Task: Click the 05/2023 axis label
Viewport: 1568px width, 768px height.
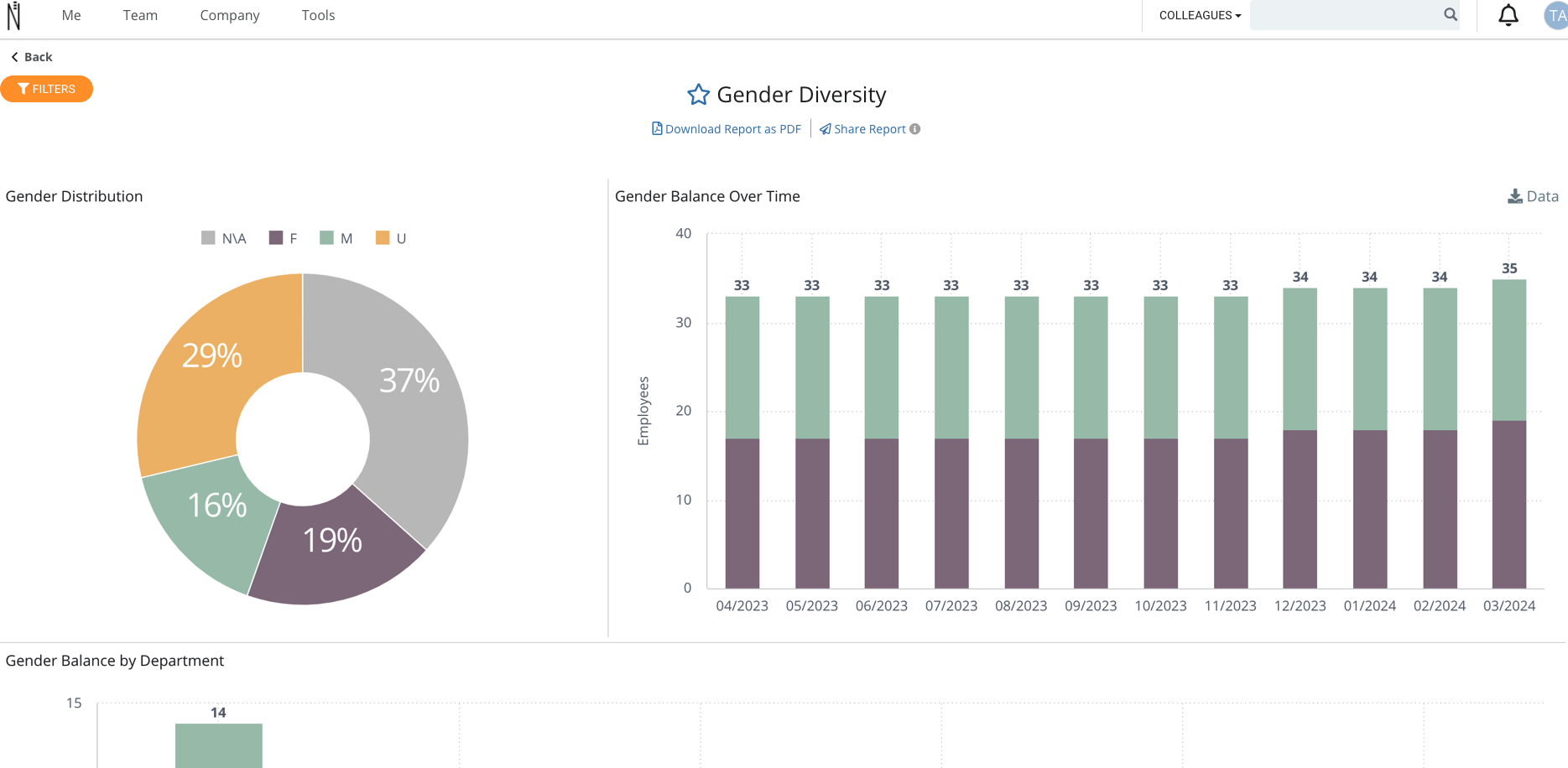Action: (811, 605)
